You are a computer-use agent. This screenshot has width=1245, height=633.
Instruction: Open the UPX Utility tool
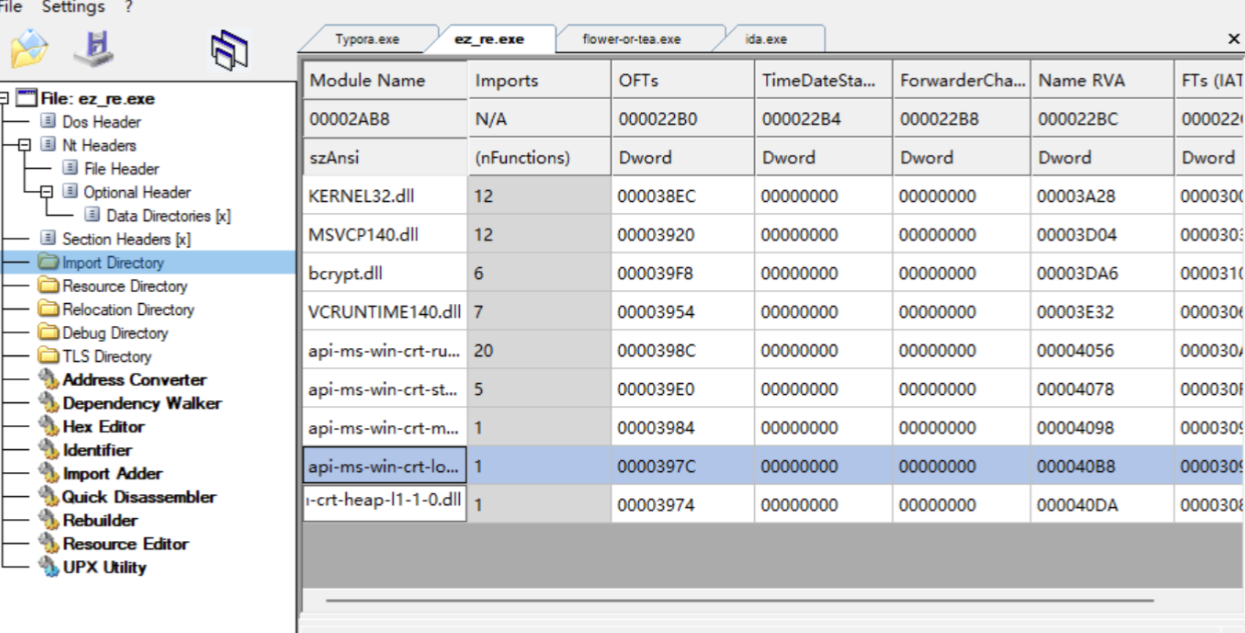tap(104, 567)
